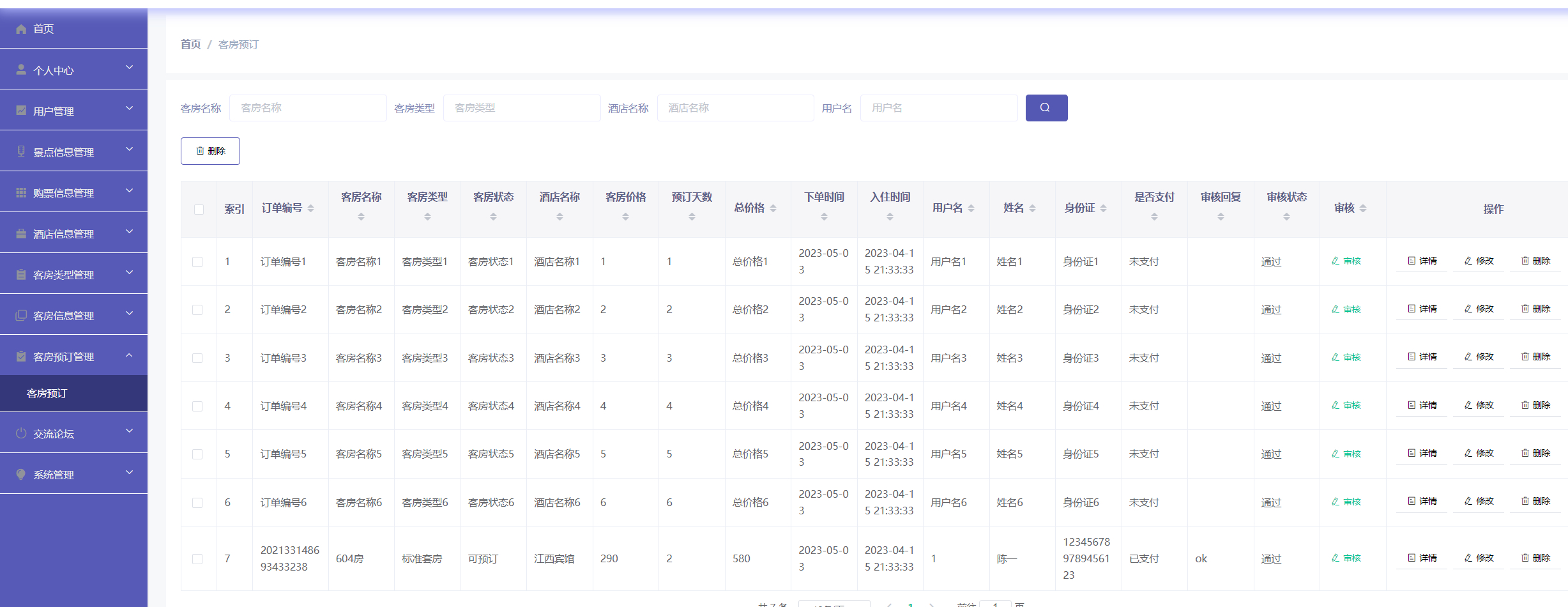Focus the 客房名称 search field
1568x607 pixels.
308,108
